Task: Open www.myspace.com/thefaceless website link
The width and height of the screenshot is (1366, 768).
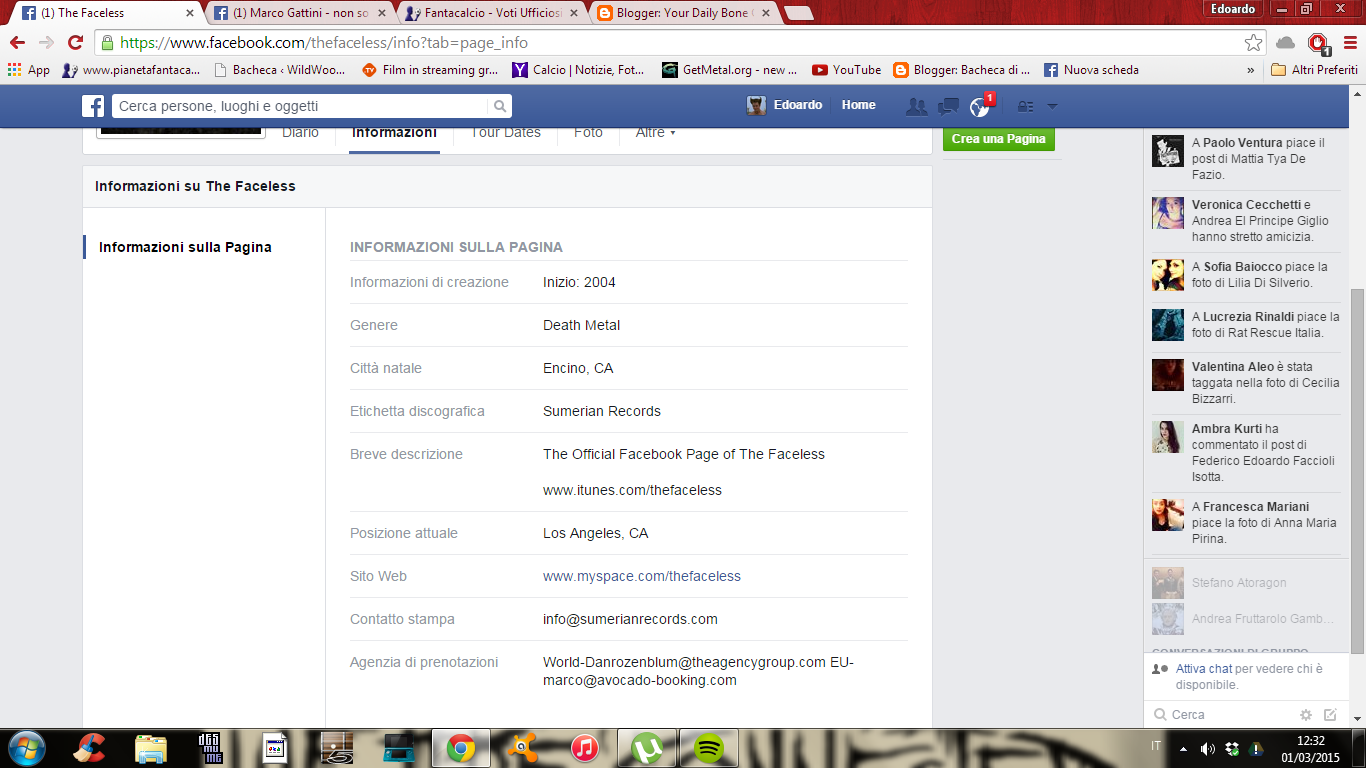Action: (x=642, y=576)
